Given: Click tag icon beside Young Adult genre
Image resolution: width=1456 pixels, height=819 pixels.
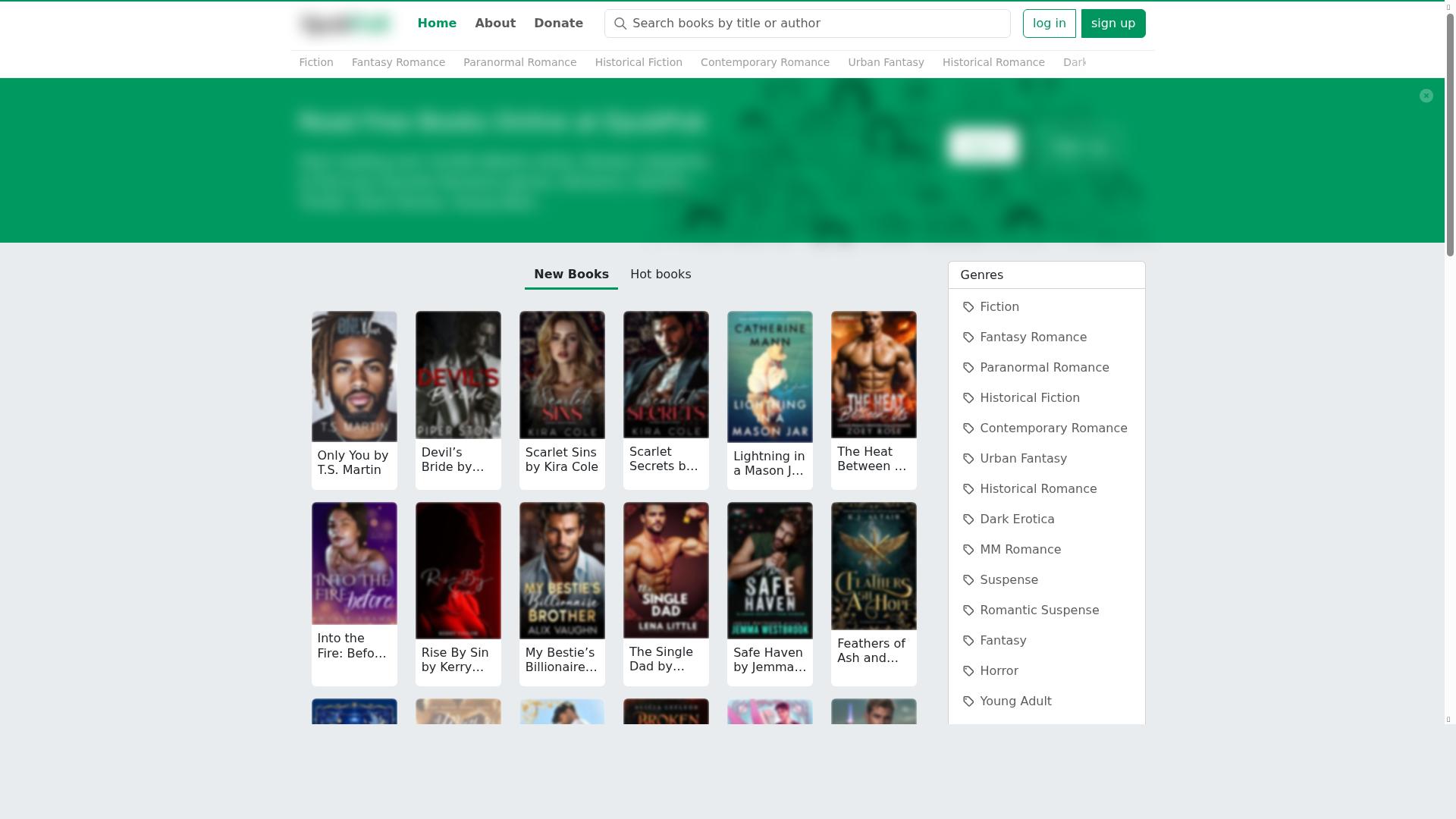Looking at the screenshot, I should click(x=968, y=701).
